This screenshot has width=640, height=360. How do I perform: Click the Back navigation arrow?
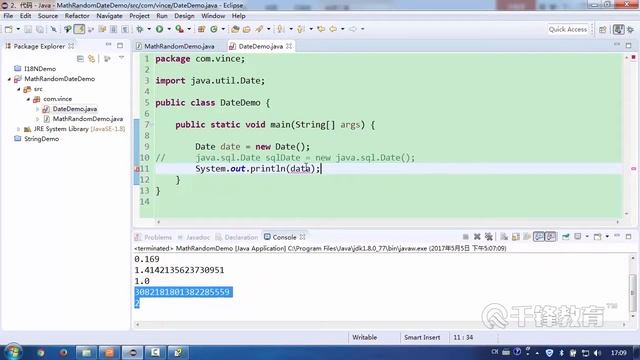333,29
